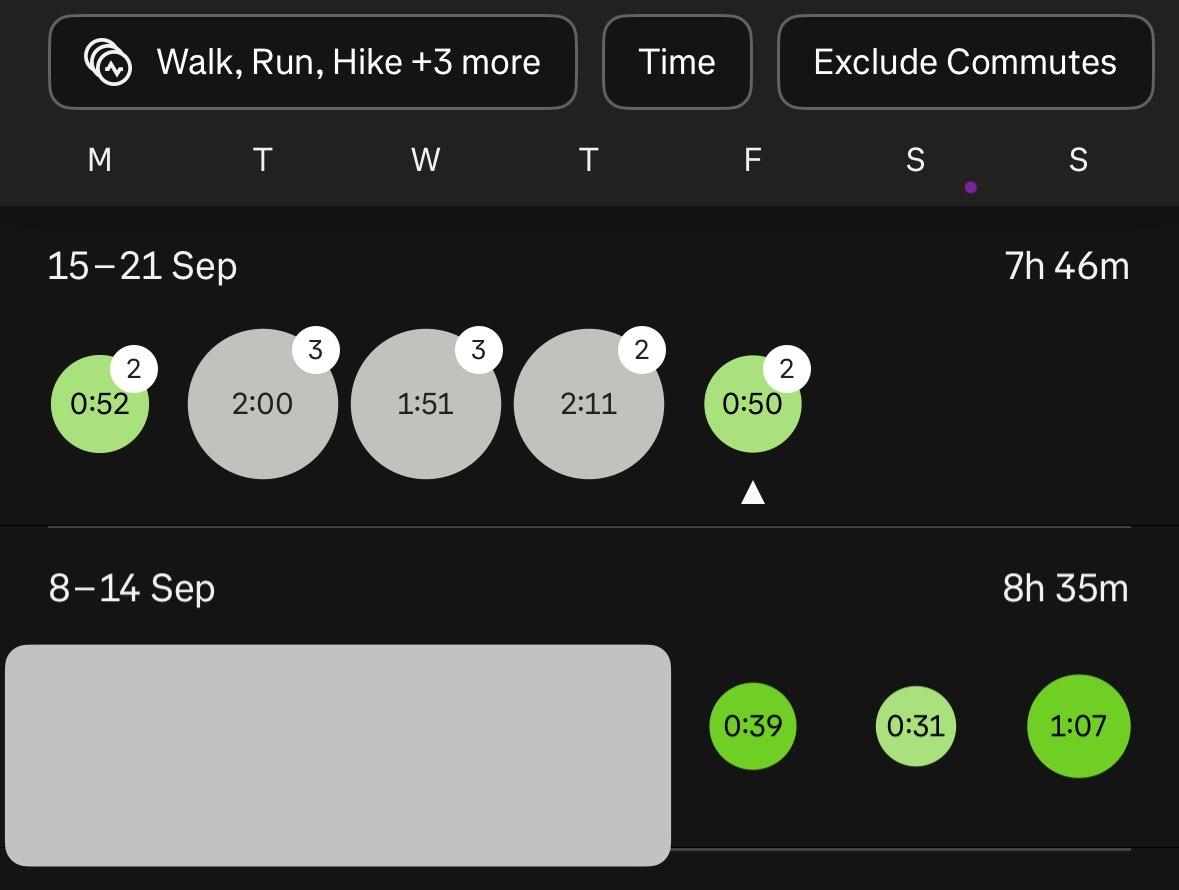1179x890 pixels.
Task: Open the 0:31 activity bubble
Action: click(x=916, y=726)
